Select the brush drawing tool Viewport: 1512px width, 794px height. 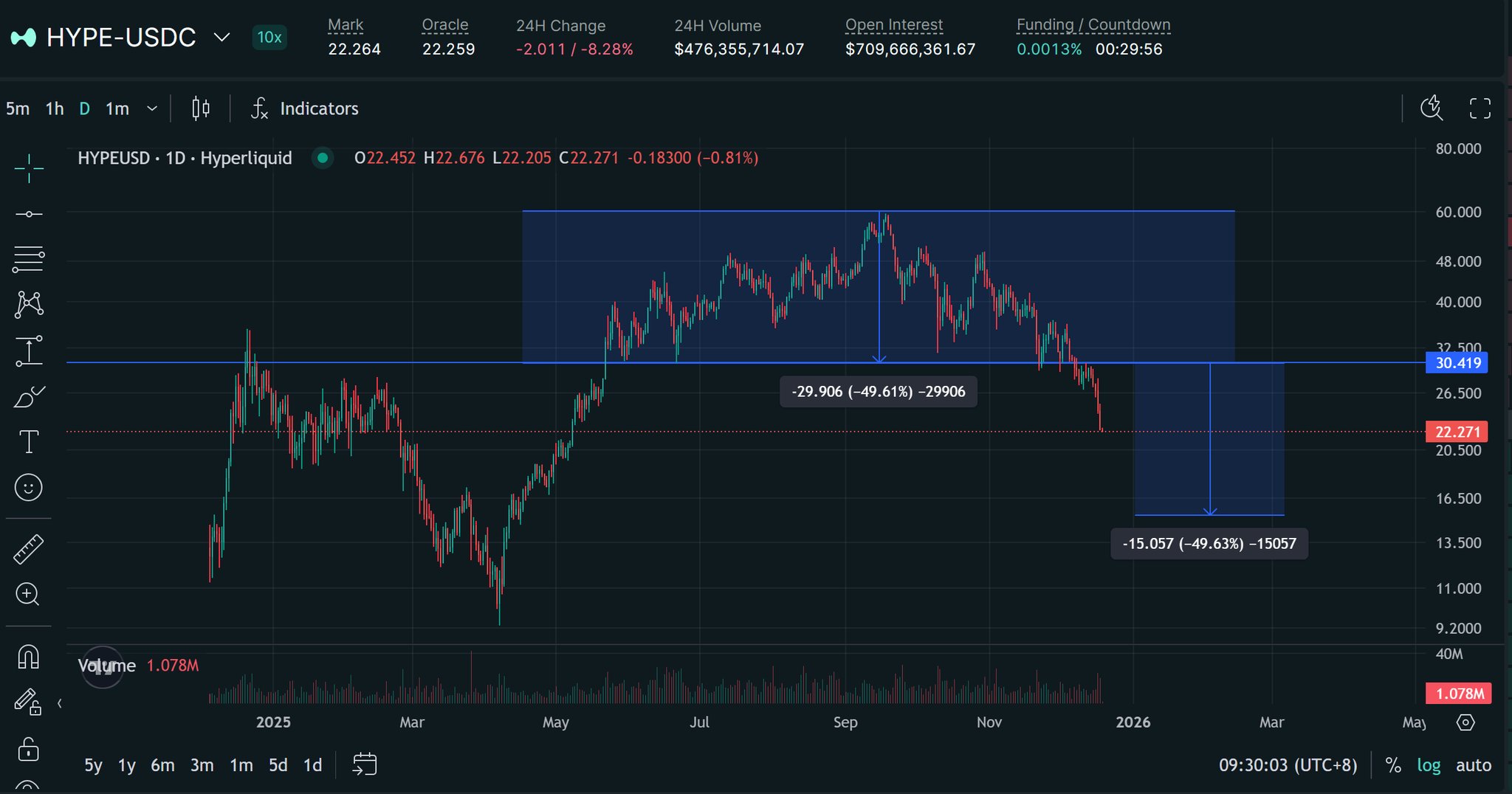click(x=29, y=397)
